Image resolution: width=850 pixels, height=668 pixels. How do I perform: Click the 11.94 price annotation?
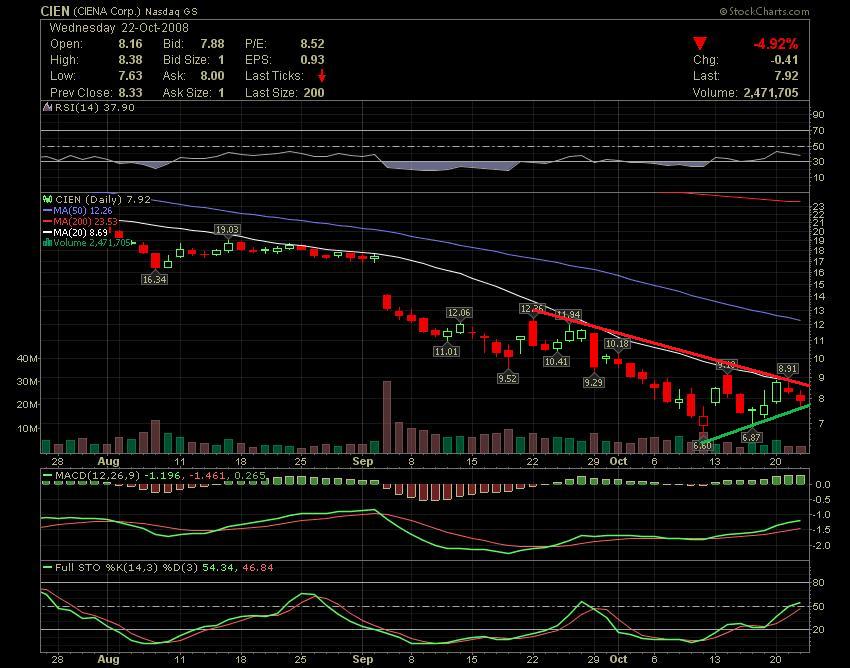(569, 314)
